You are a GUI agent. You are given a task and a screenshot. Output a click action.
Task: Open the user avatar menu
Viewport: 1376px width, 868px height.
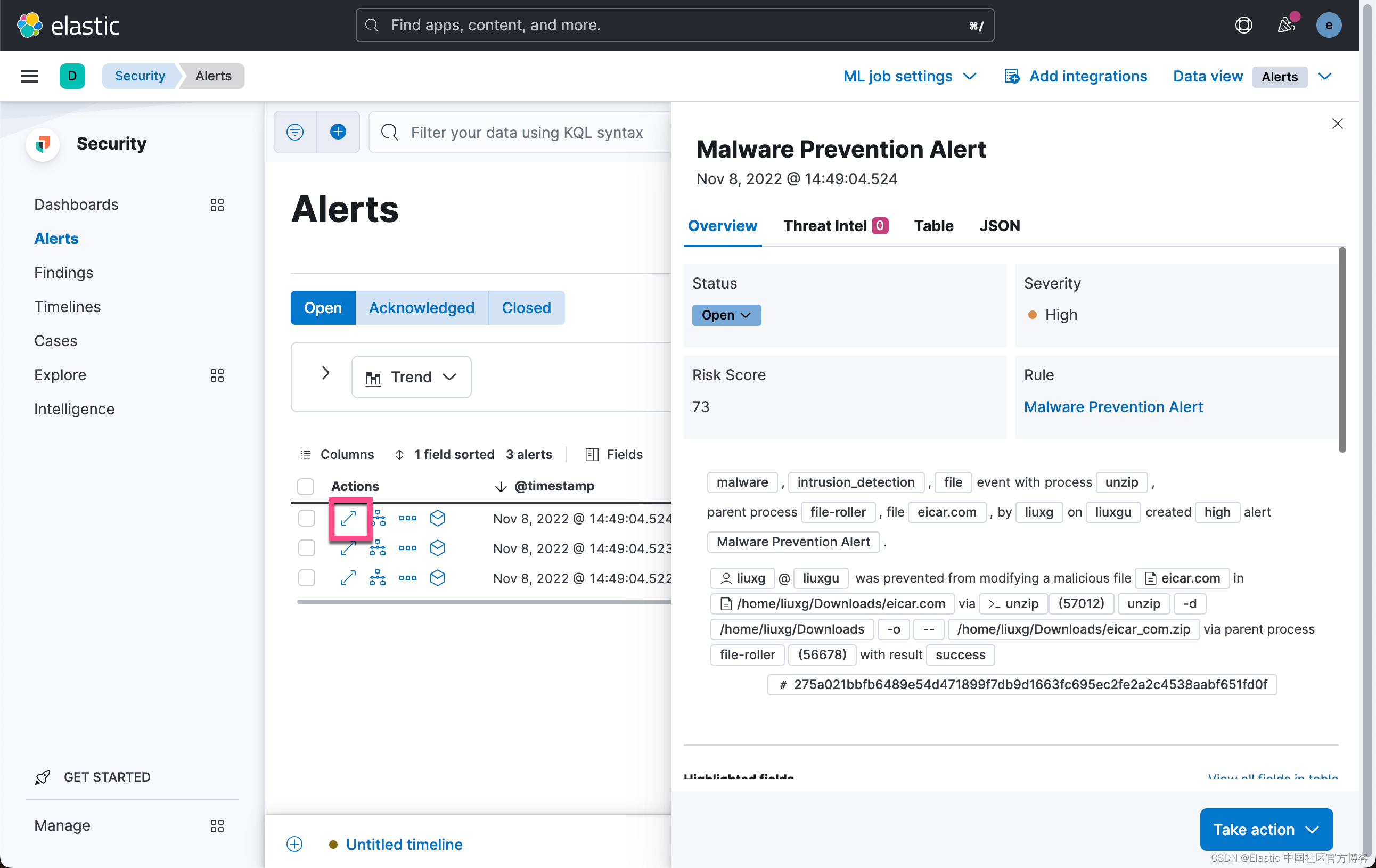pos(1329,25)
